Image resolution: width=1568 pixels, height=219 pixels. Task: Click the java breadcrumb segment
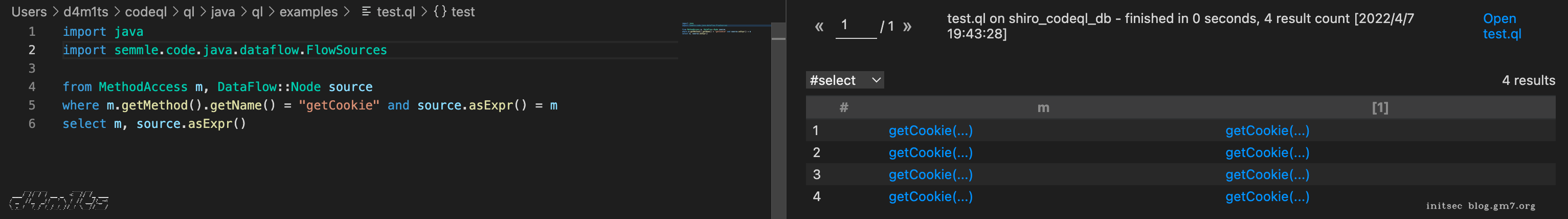pos(223,12)
